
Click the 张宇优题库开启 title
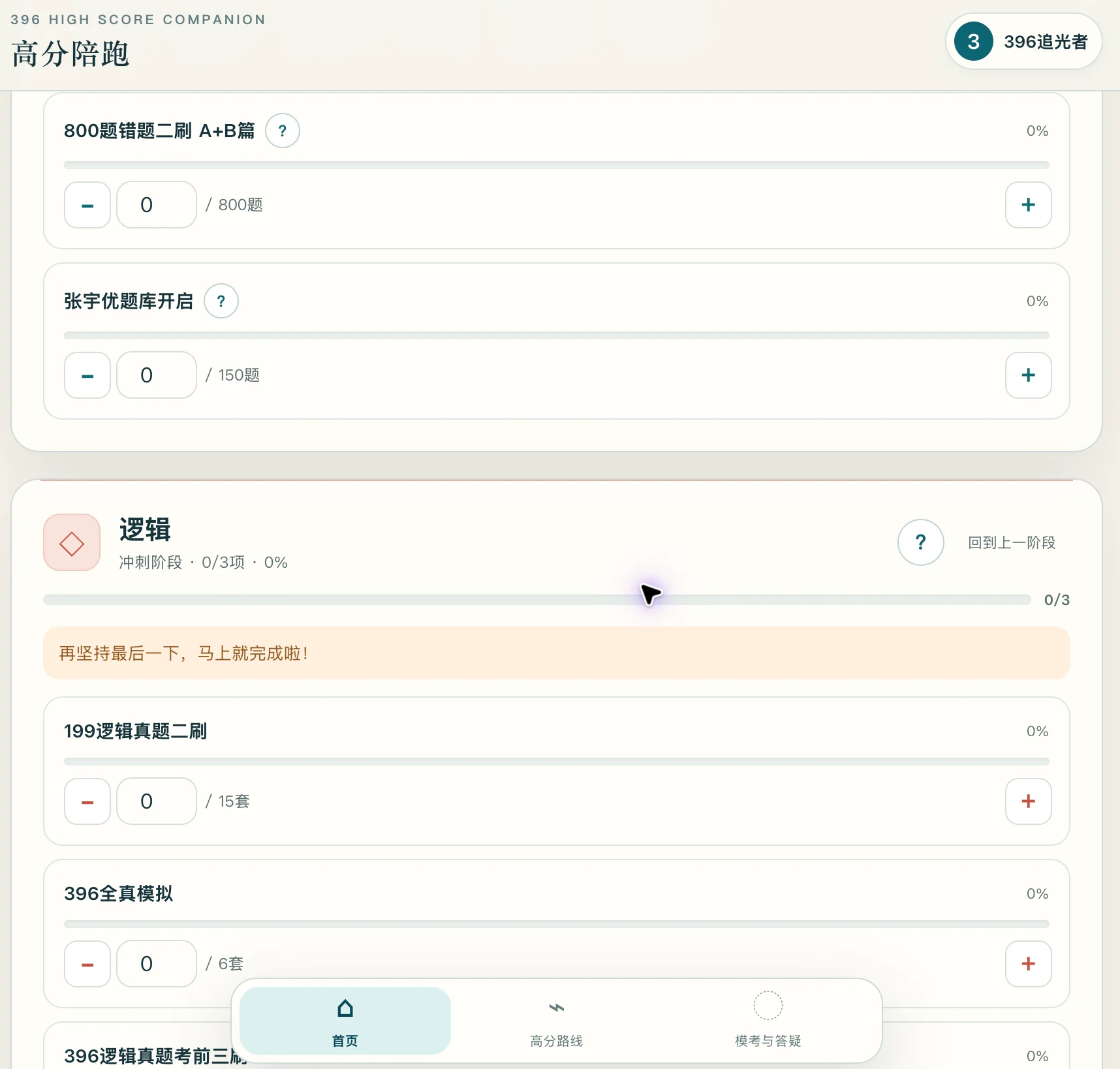pyautogui.click(x=129, y=301)
